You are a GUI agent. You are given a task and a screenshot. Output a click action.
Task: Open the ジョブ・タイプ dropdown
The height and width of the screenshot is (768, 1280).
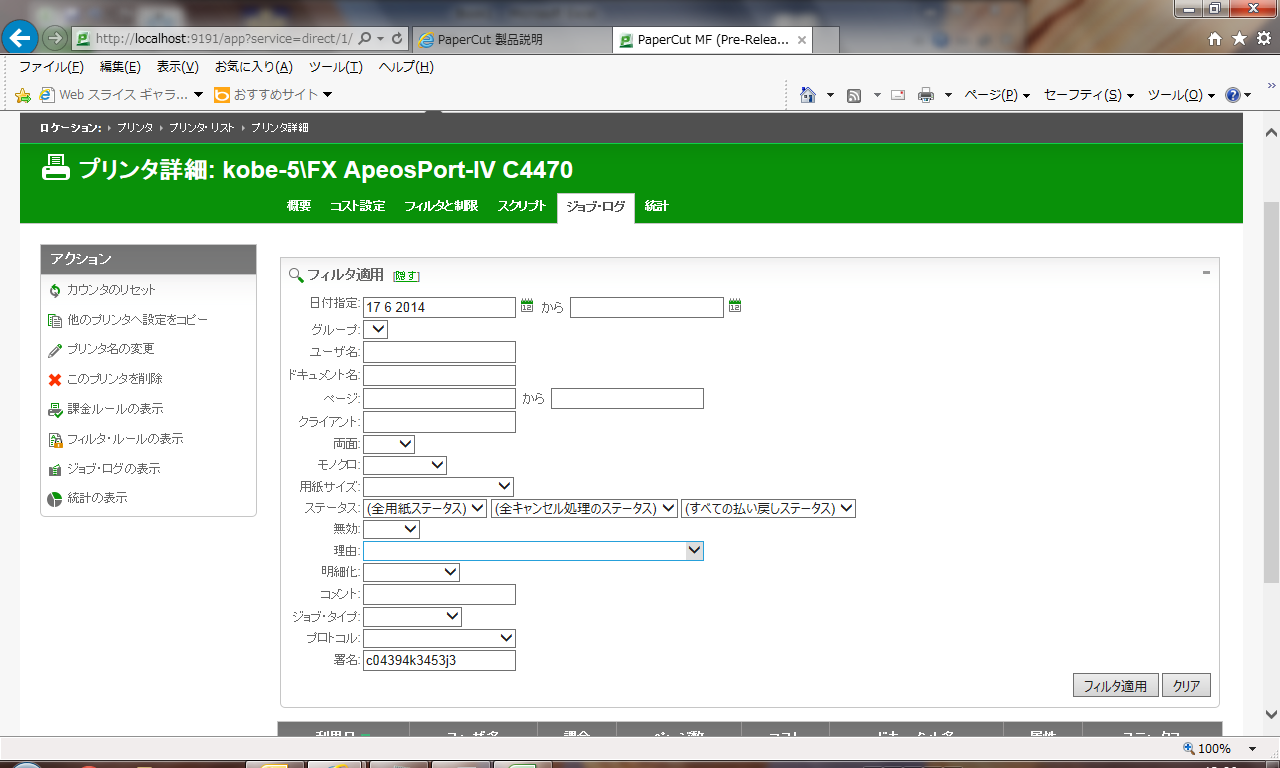pos(412,616)
